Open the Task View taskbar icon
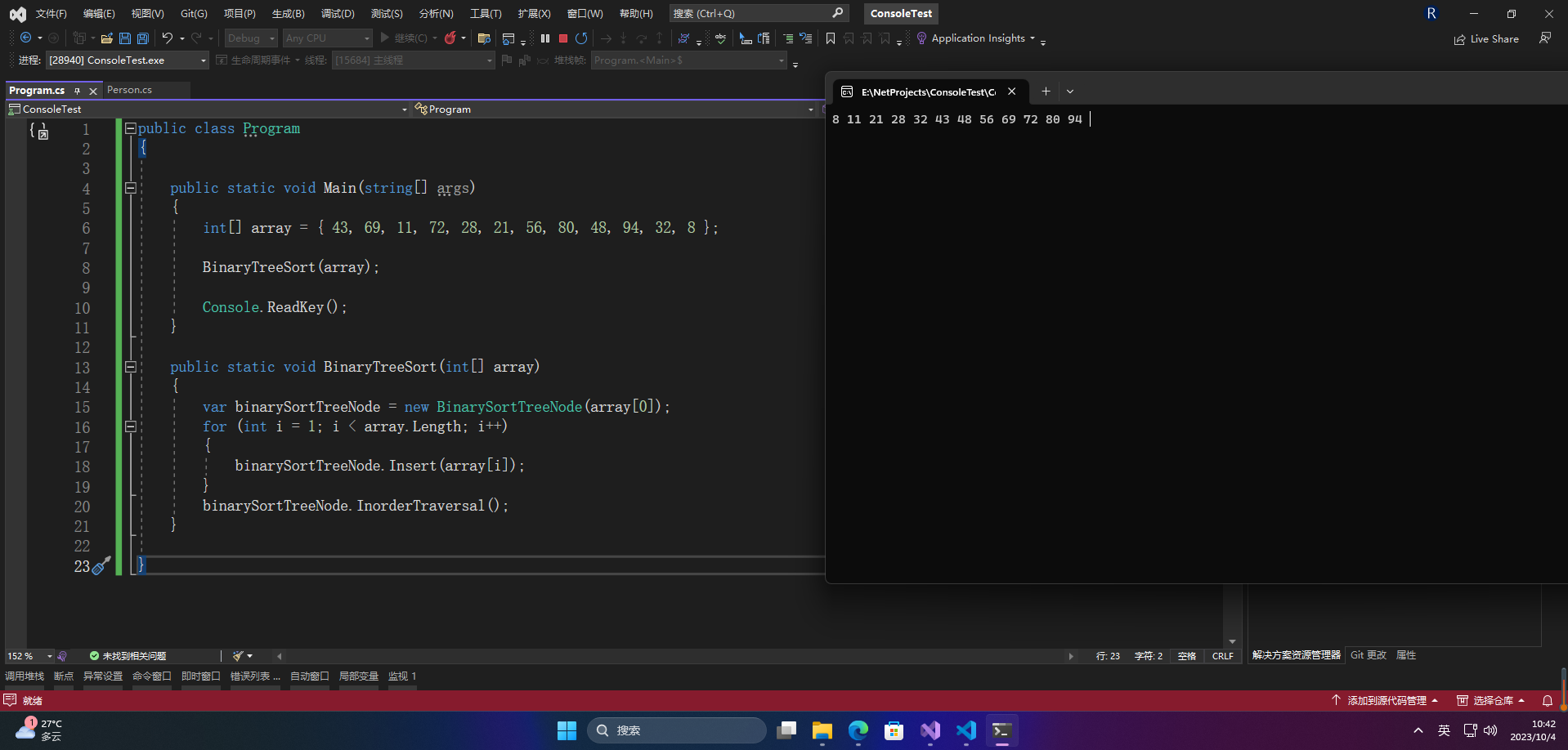The image size is (1568, 750). tap(786, 730)
